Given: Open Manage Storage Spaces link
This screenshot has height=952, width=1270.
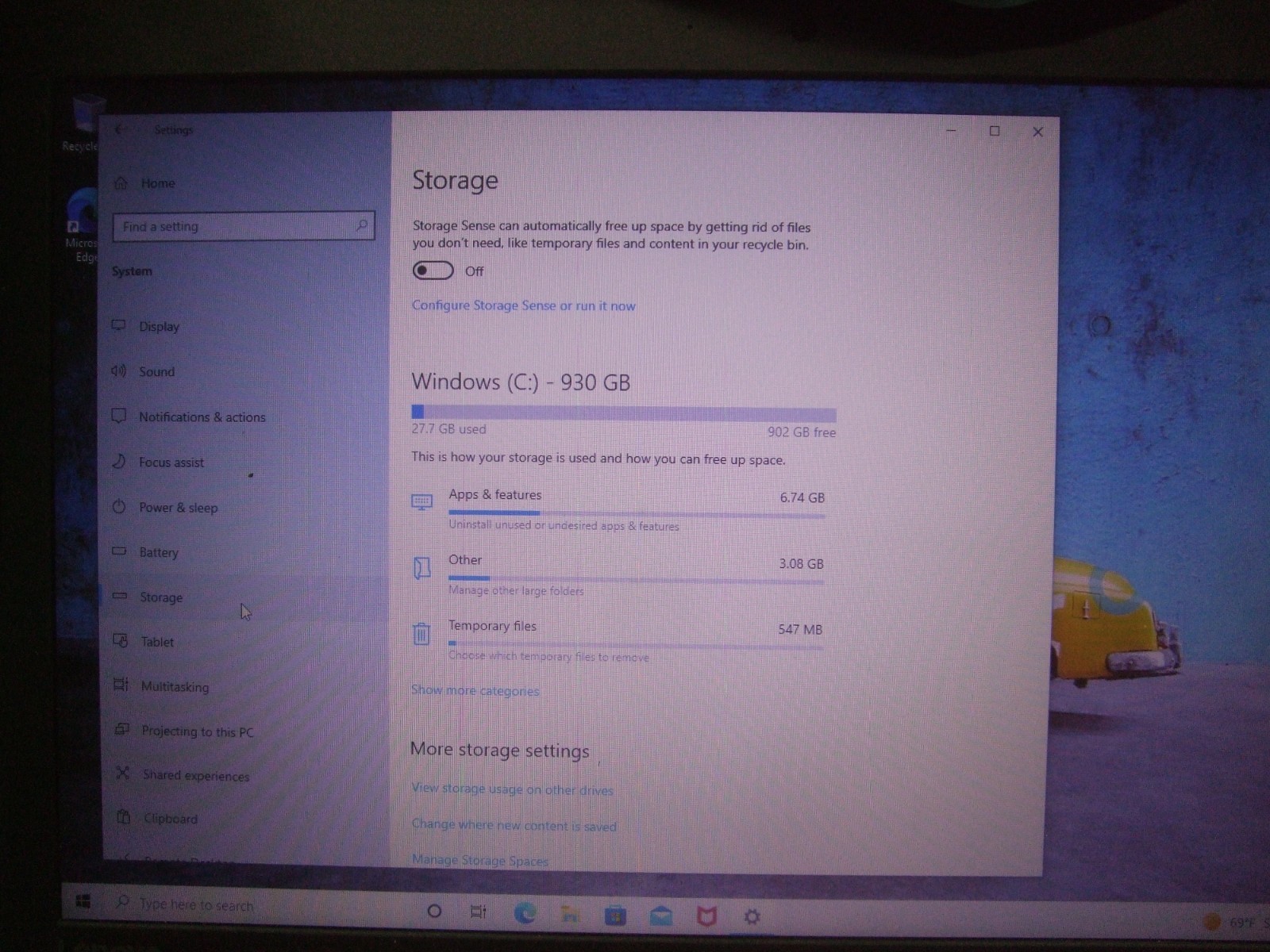Looking at the screenshot, I should [479, 860].
